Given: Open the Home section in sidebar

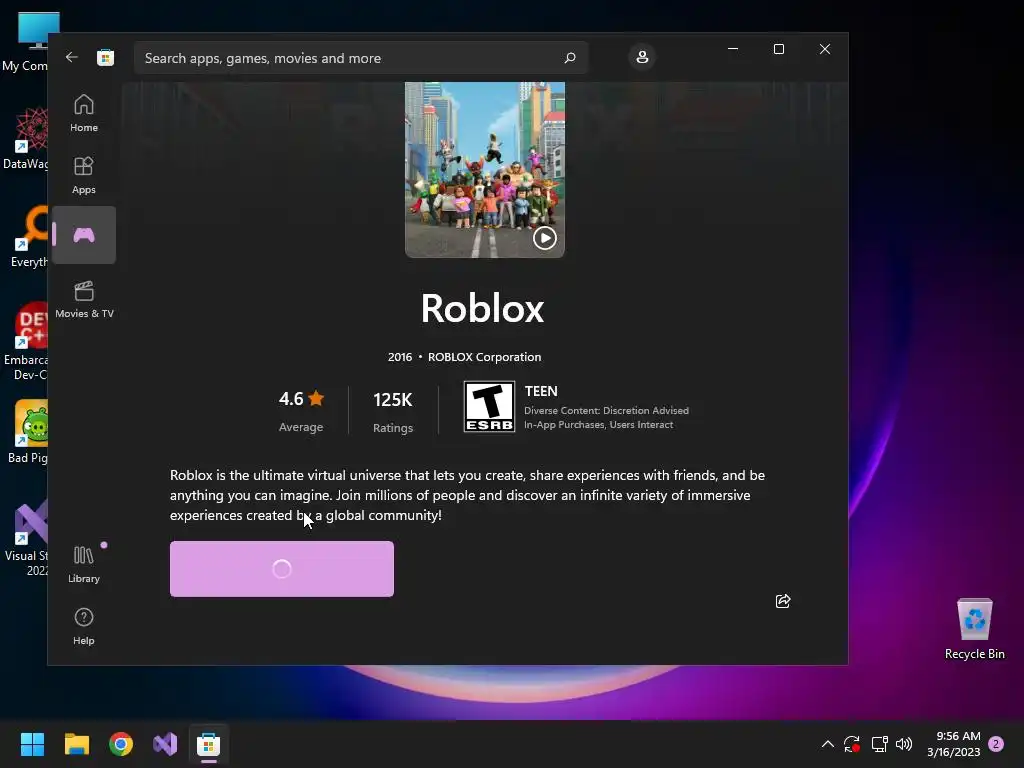Looking at the screenshot, I should click(84, 113).
